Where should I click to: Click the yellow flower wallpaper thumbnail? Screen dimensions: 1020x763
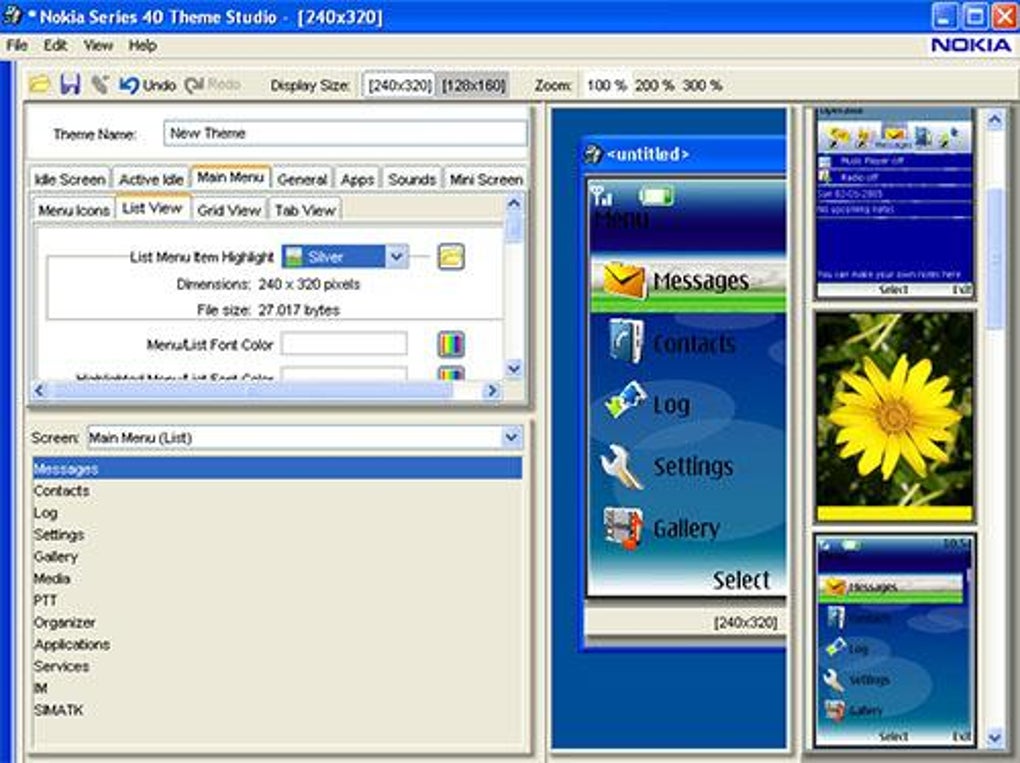894,416
